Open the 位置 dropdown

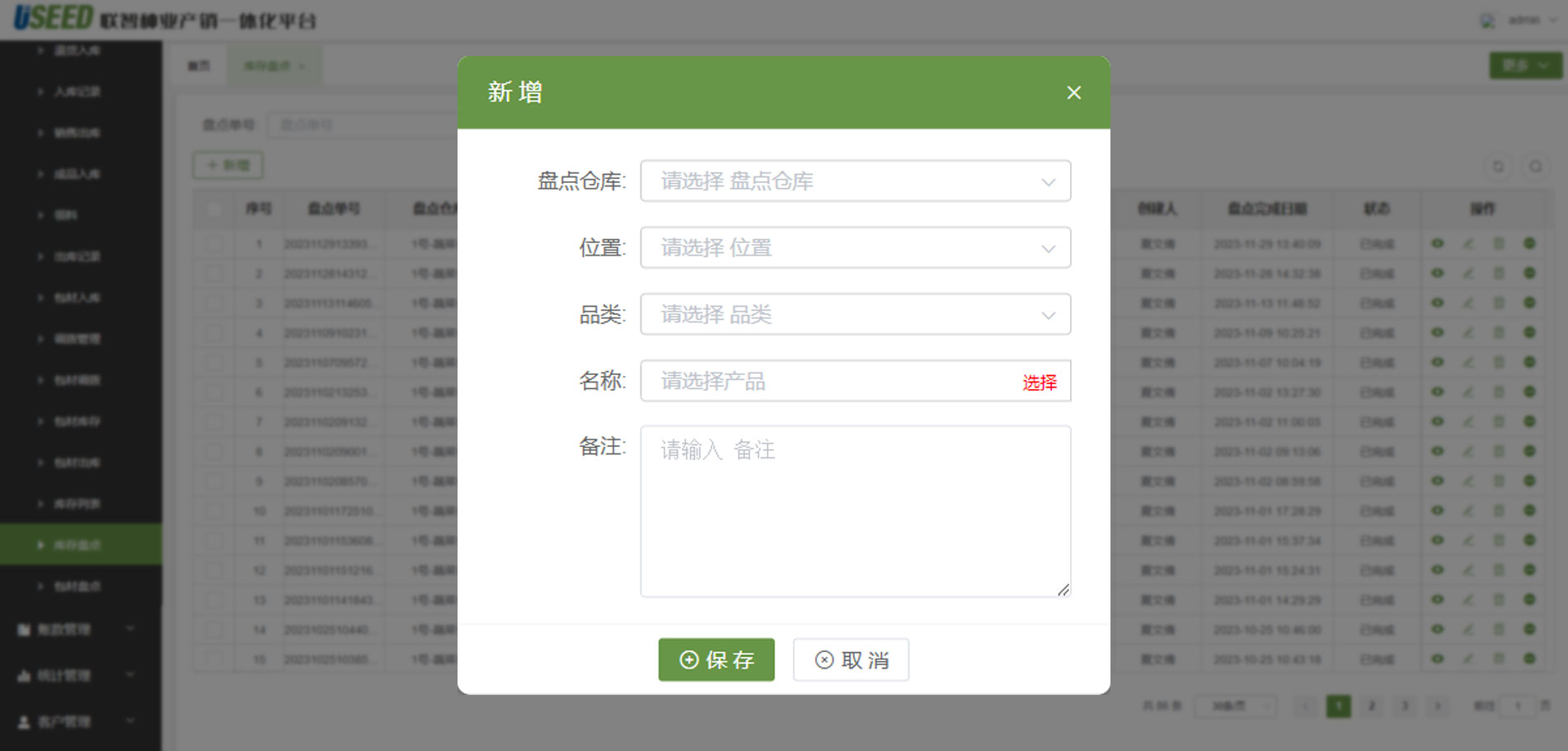point(855,248)
